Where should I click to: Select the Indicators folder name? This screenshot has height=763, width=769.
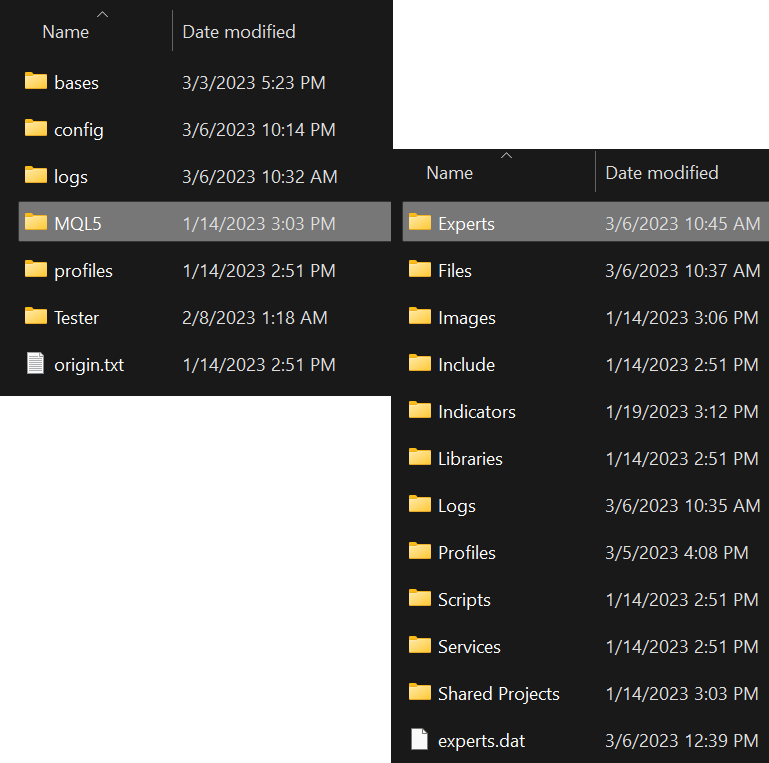point(477,412)
